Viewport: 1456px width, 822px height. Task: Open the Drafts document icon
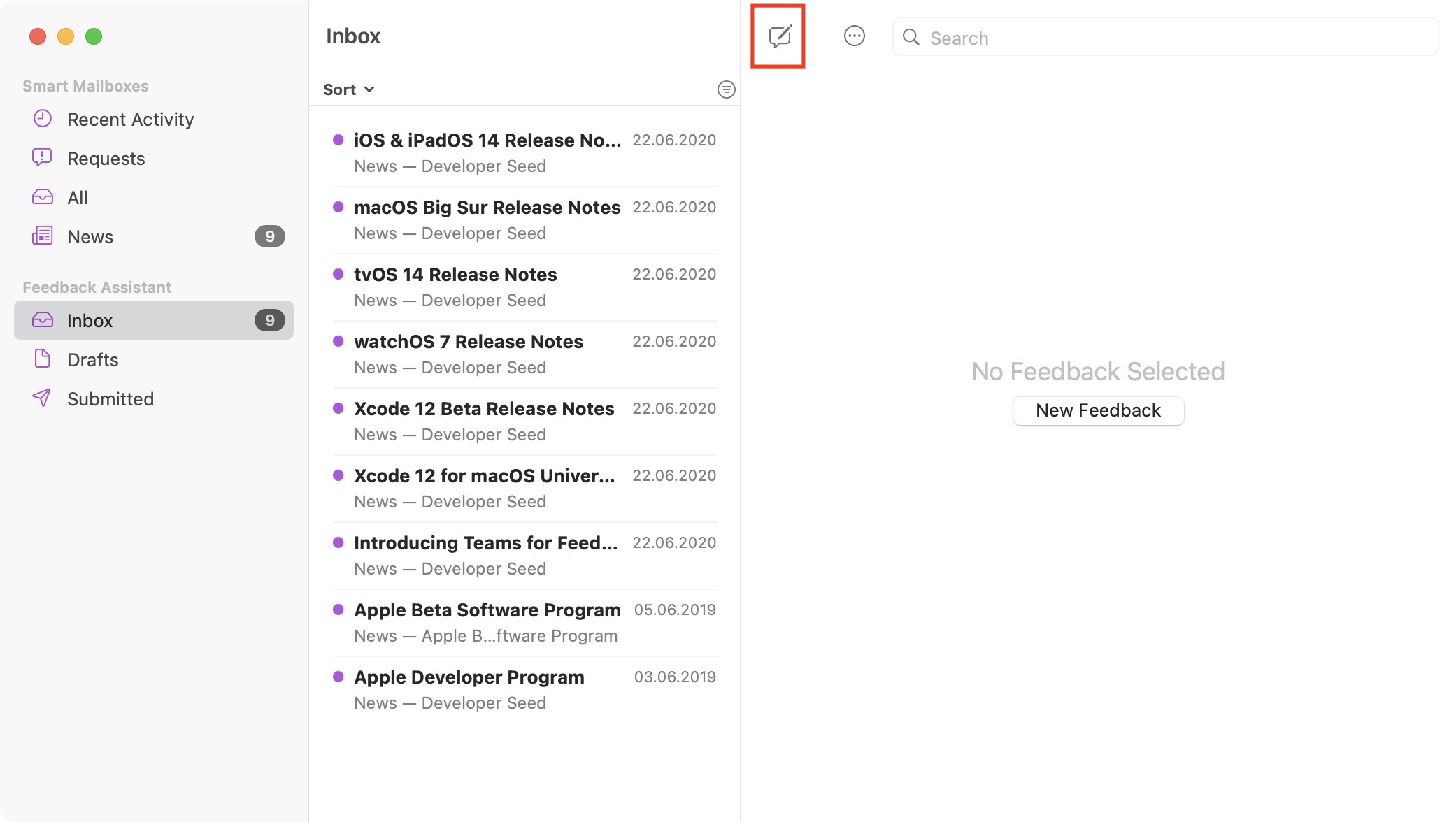tap(42, 359)
